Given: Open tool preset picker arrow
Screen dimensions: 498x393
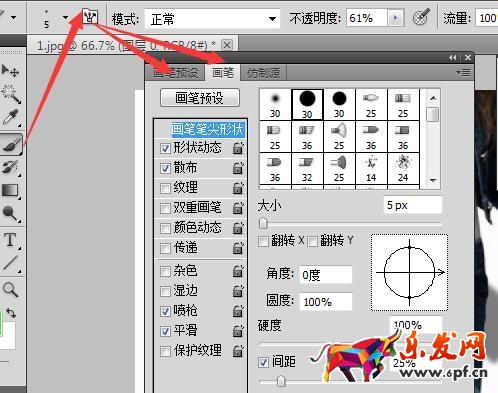Looking at the screenshot, I should 14,17.
